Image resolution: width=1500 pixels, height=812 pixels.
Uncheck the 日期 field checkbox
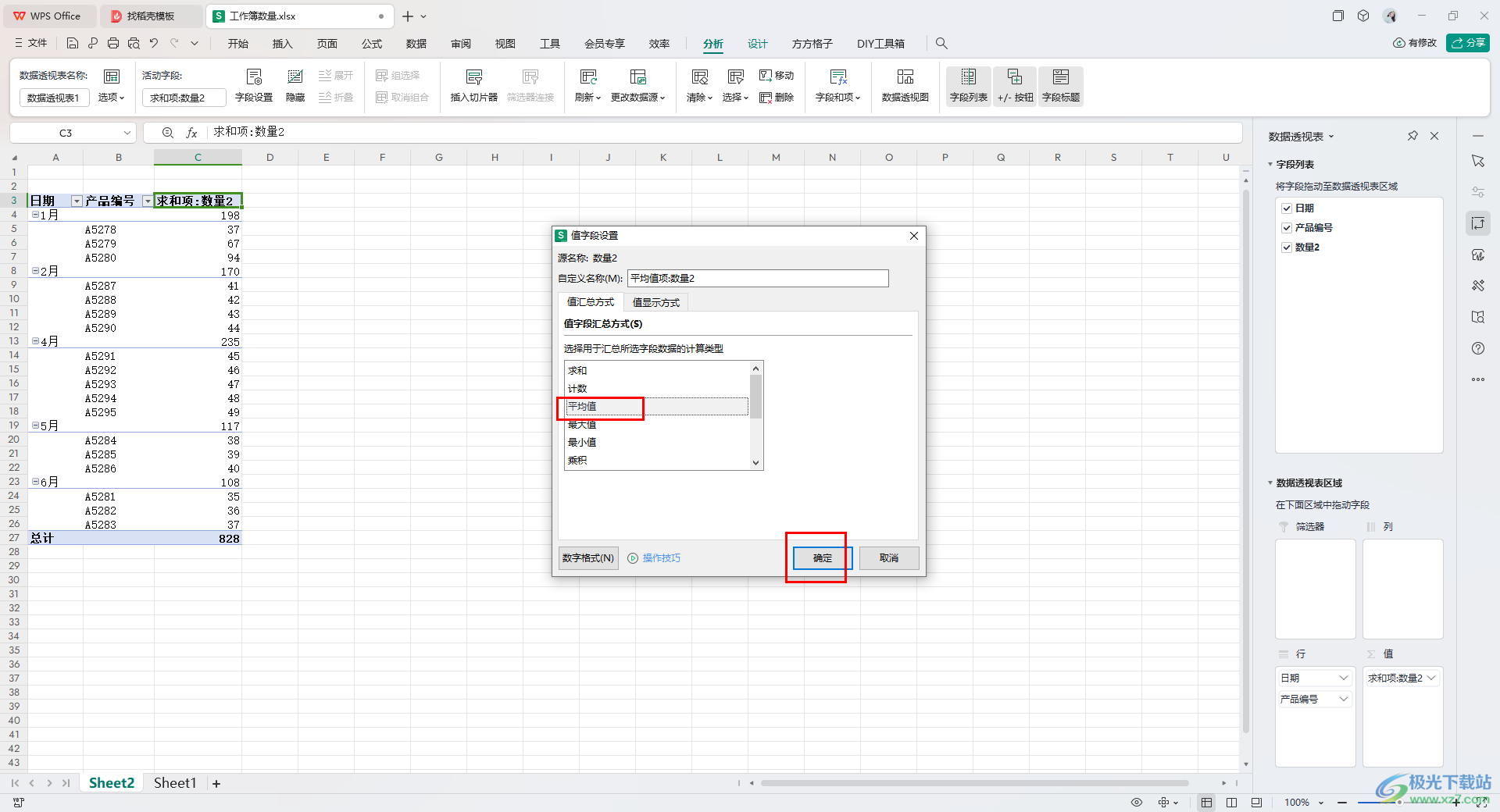point(1287,208)
